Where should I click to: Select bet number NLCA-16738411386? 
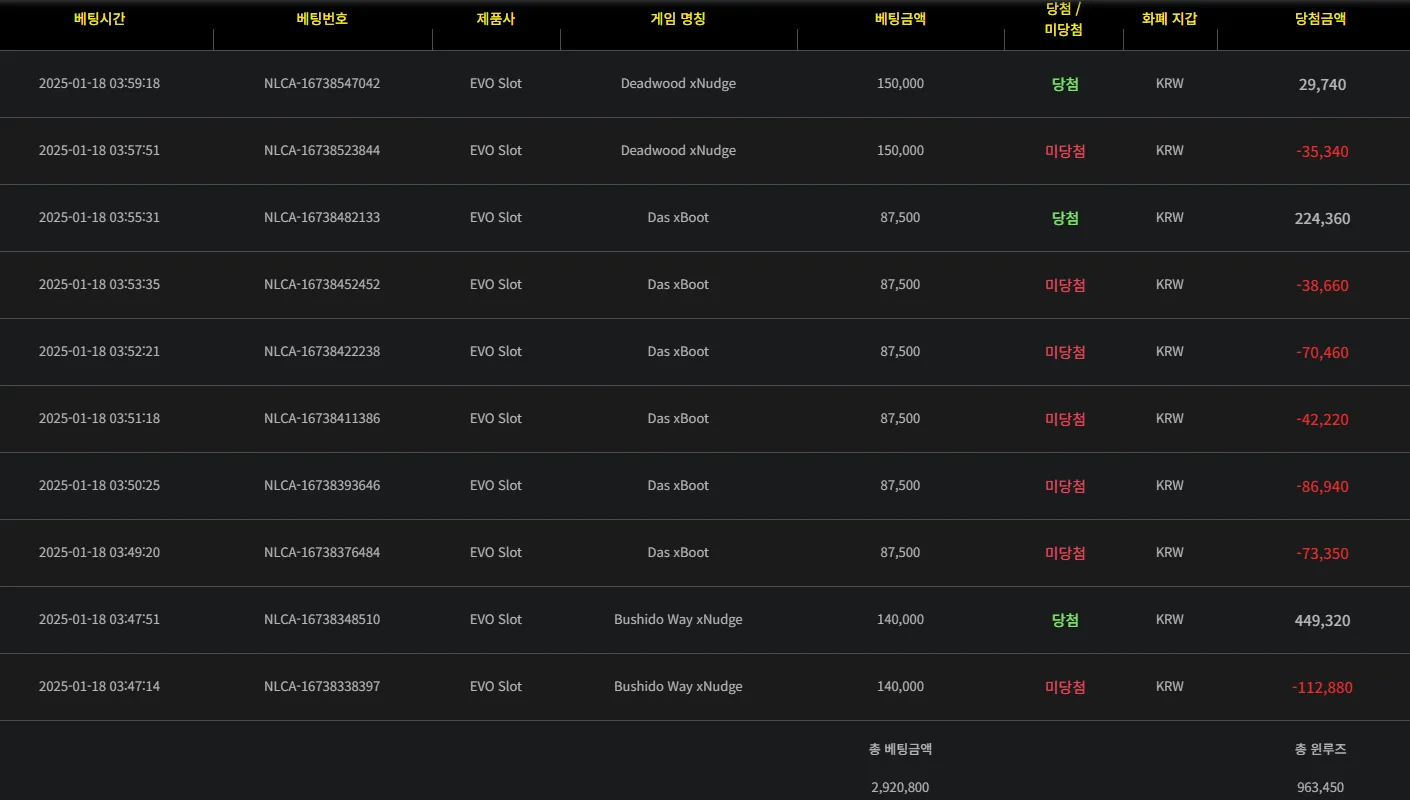tap(322, 419)
